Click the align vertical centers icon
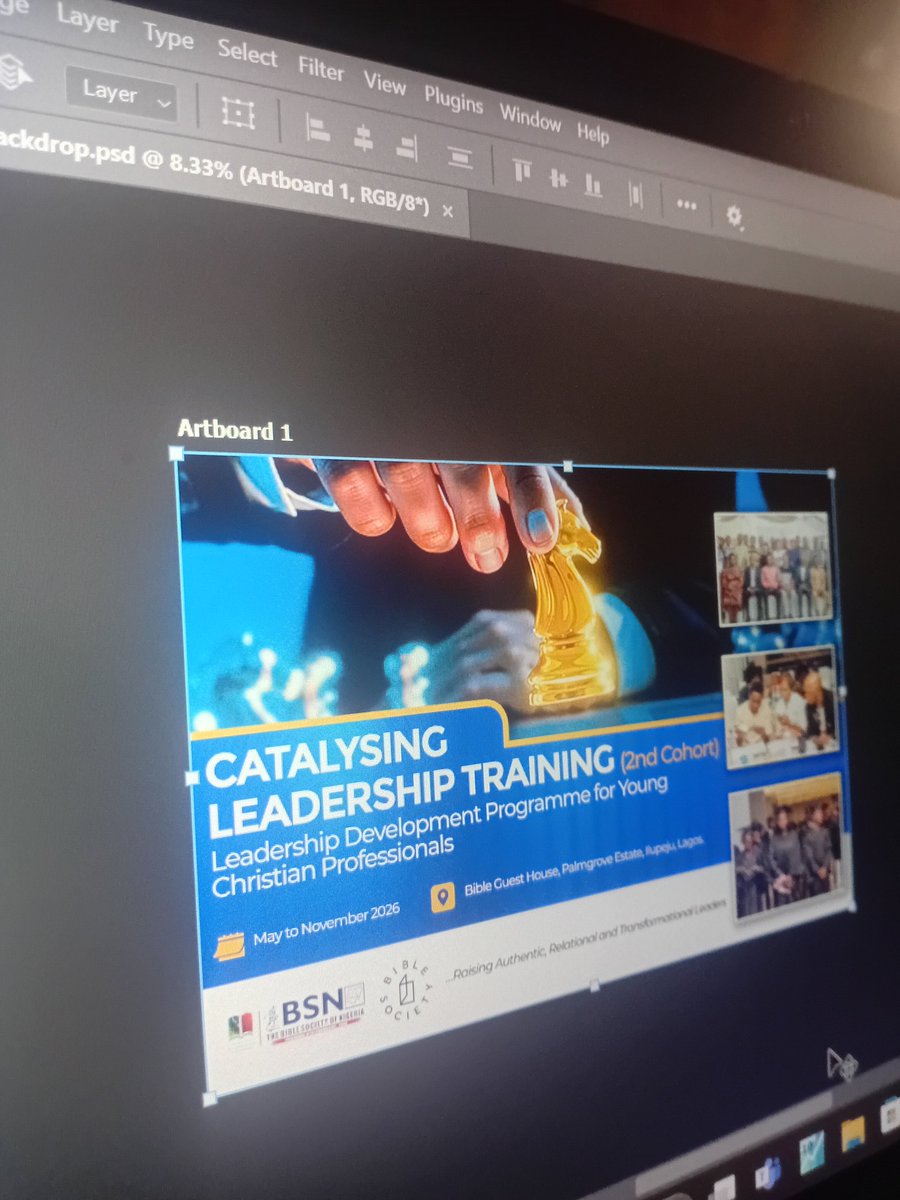The image size is (900, 1200). pos(558,180)
